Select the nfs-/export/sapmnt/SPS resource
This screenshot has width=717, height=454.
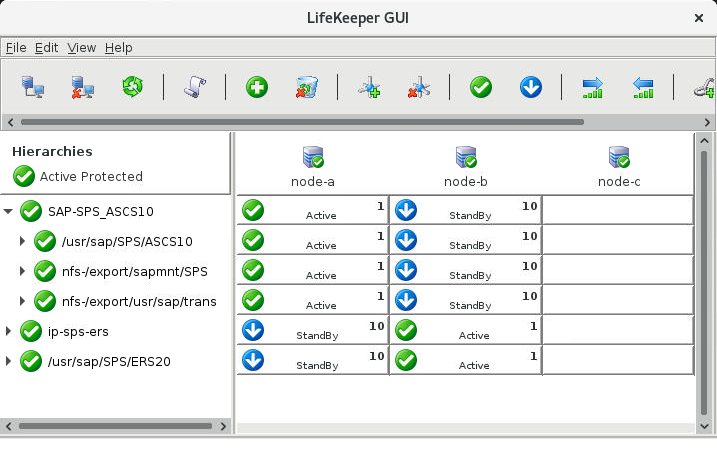(135, 272)
